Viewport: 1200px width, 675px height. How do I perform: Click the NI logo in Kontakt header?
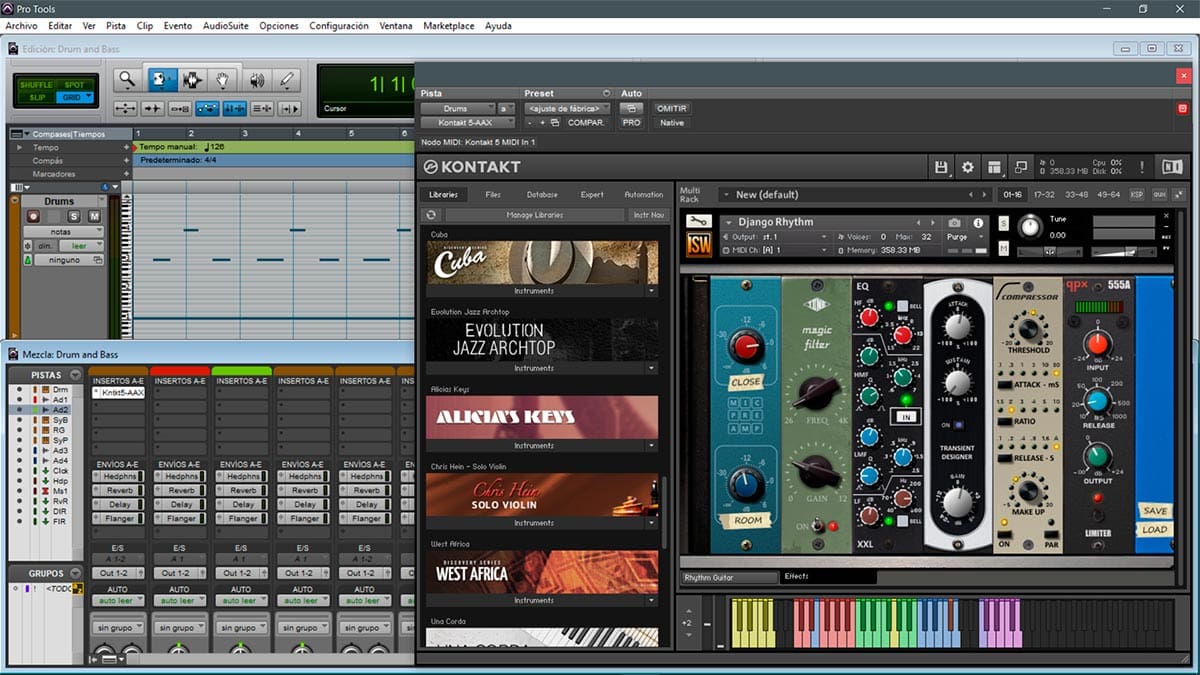[1173, 167]
